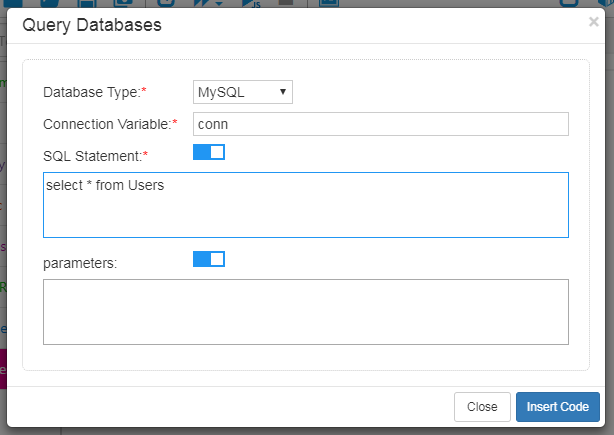This screenshot has width=614, height=435.
Task: Click the Query Databases dialog title
Action: [x=92, y=25]
